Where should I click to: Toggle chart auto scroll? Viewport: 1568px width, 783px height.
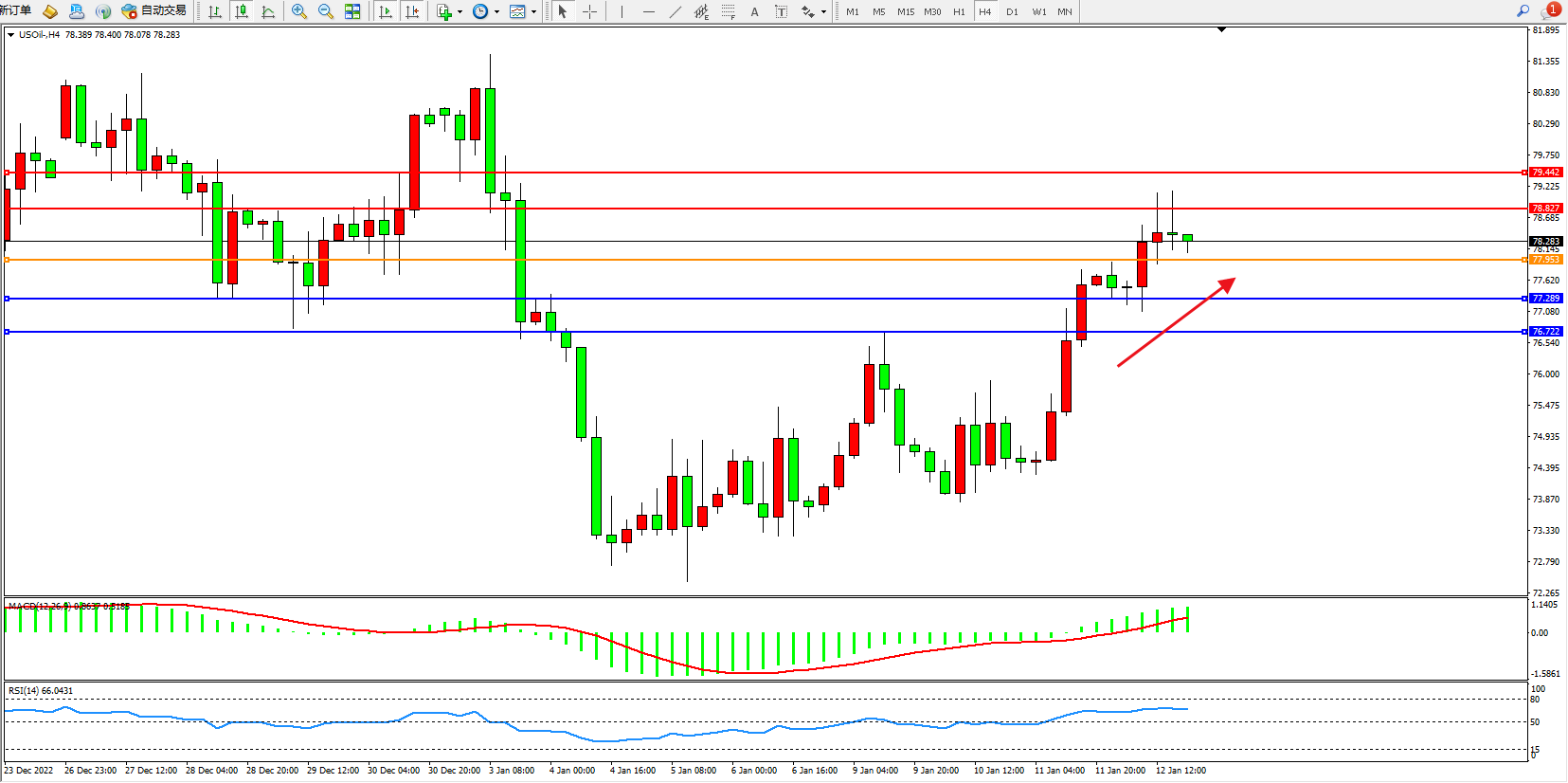[x=386, y=11]
